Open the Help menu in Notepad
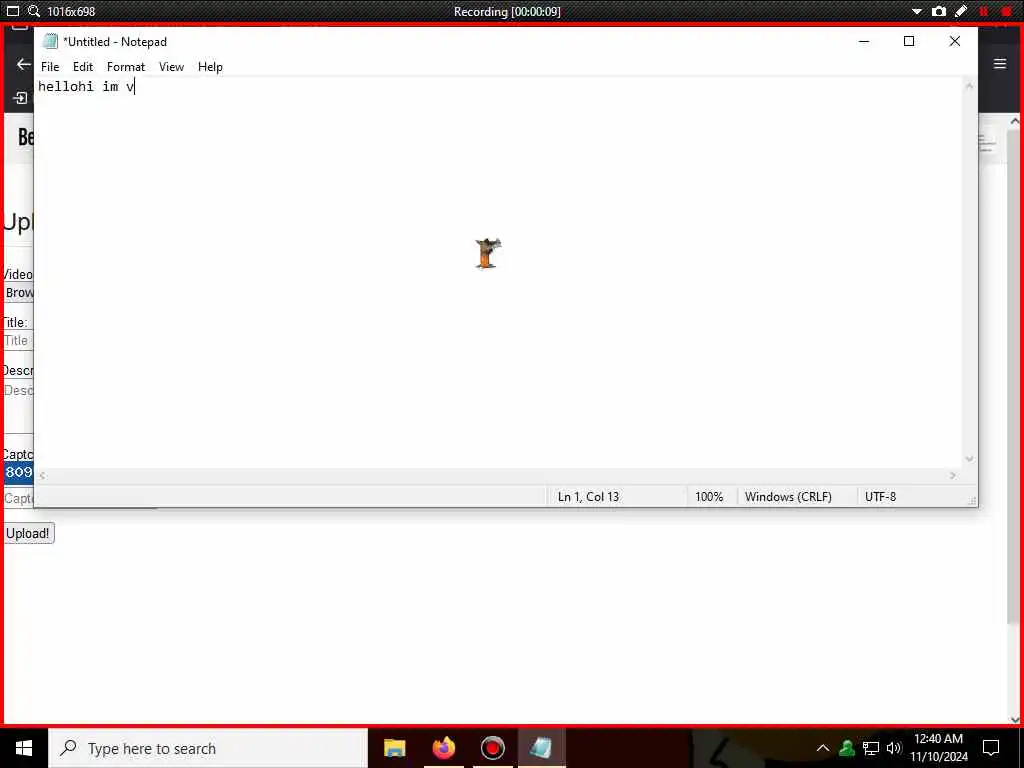 [x=210, y=67]
